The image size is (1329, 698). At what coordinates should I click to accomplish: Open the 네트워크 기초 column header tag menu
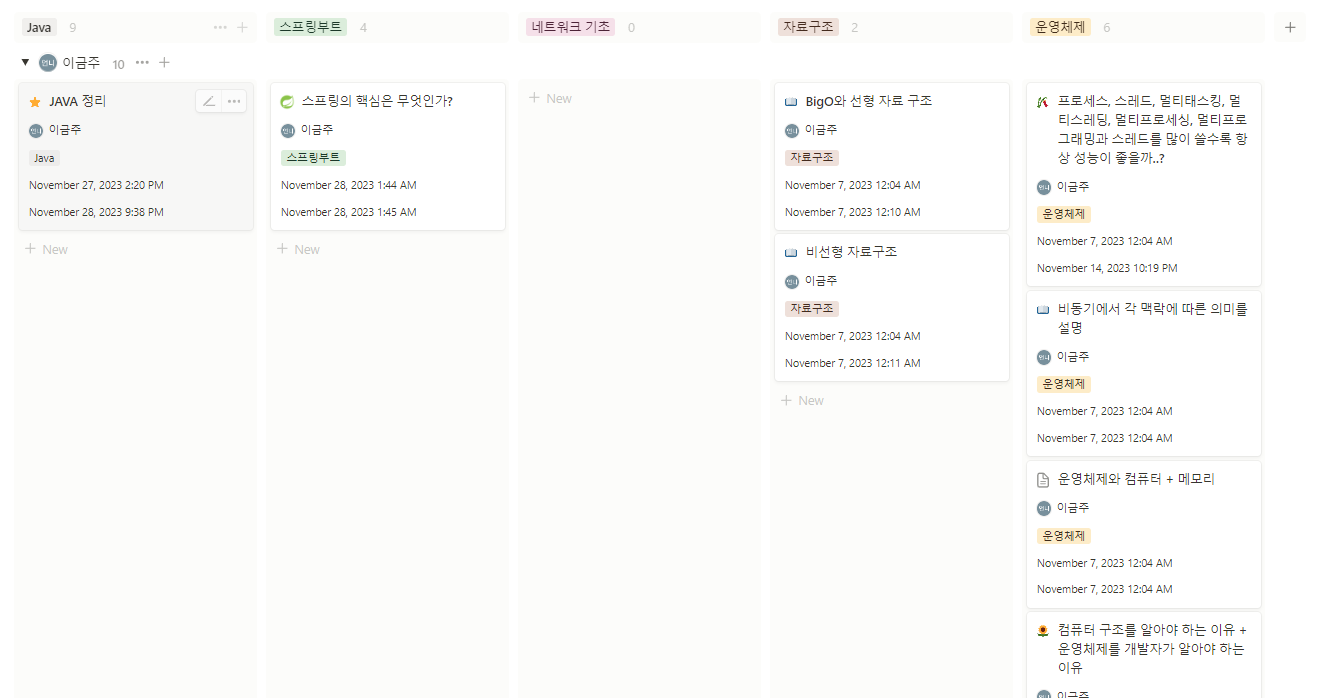pyautogui.click(x=570, y=27)
